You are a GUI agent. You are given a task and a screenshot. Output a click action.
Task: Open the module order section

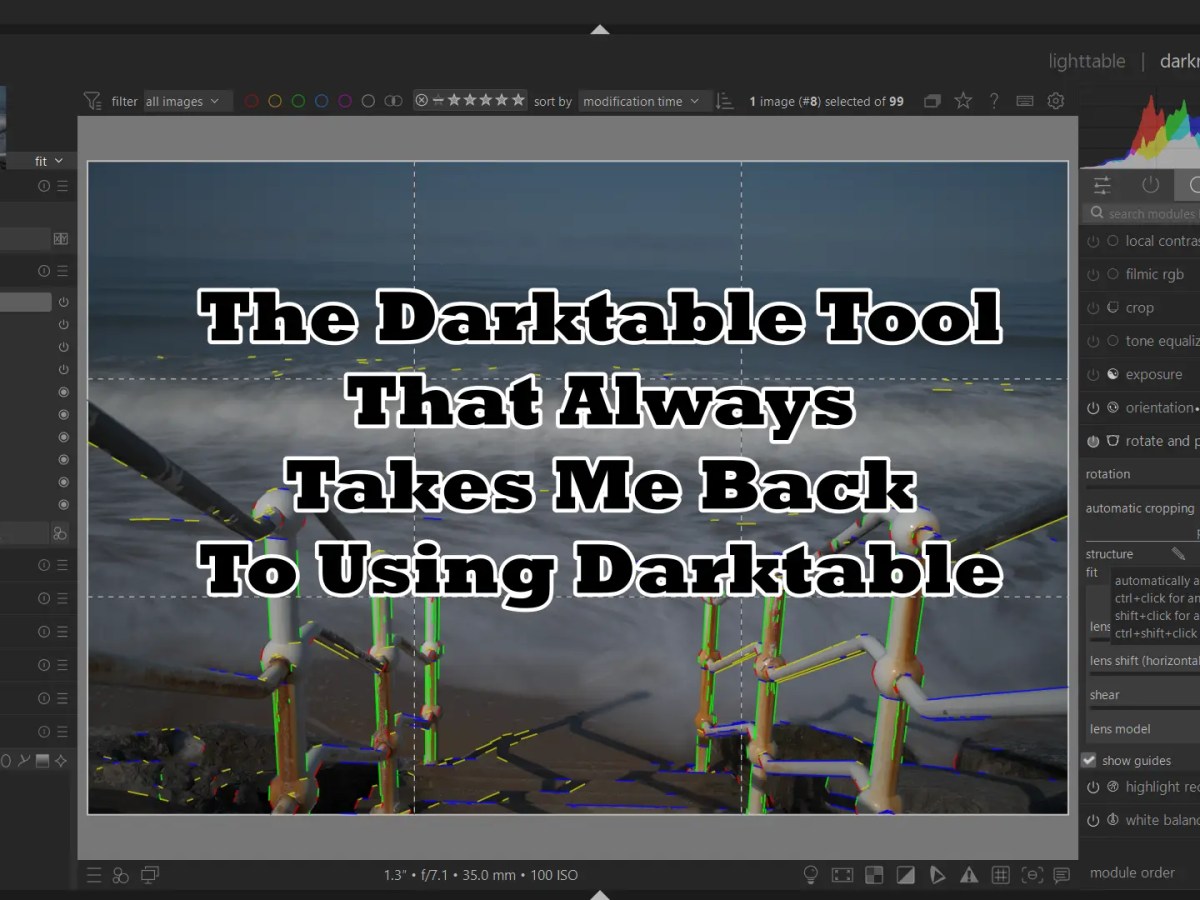click(1132, 872)
